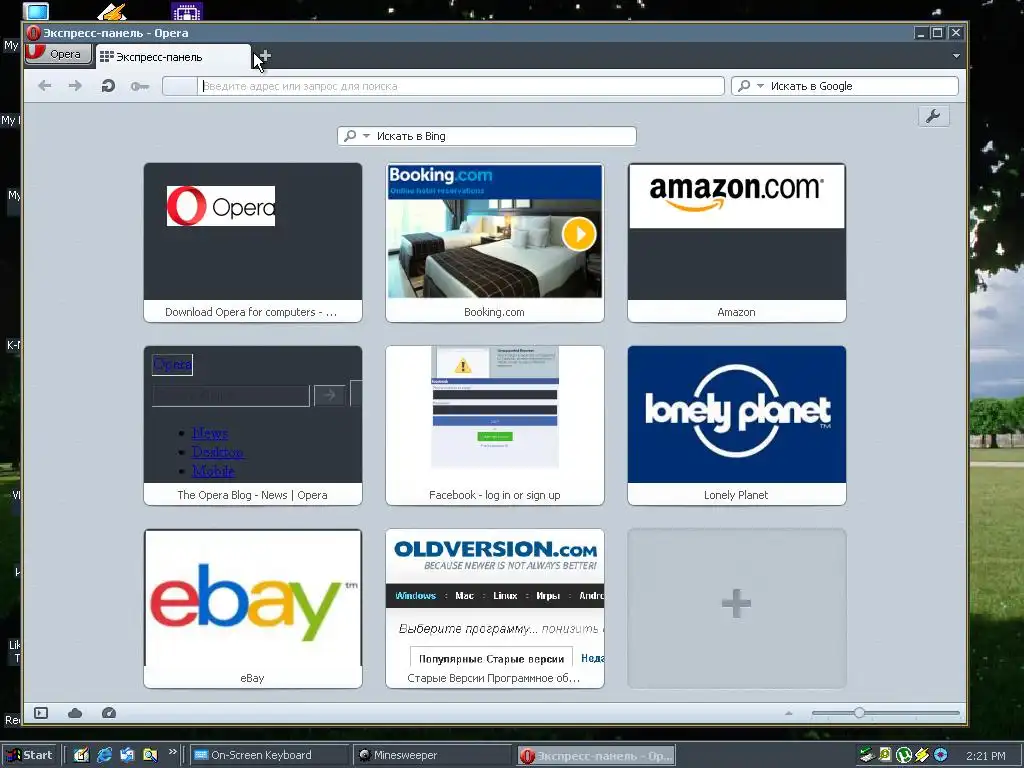Open the Windows Start menu
The image size is (1024, 768).
click(30, 755)
